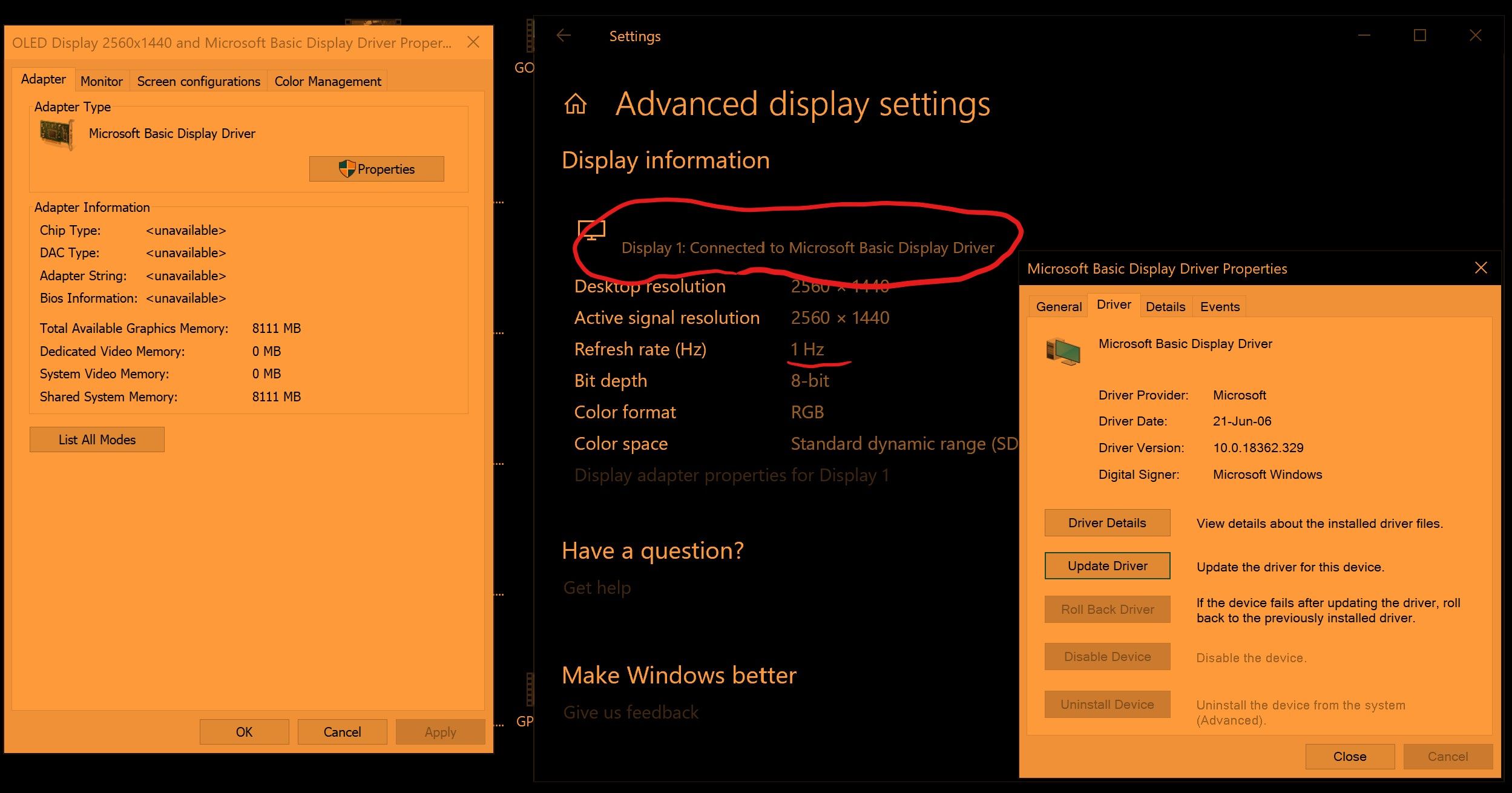Screen dimensions: 1512x793
Task: Click the Color format RGB value
Action: tap(807, 412)
